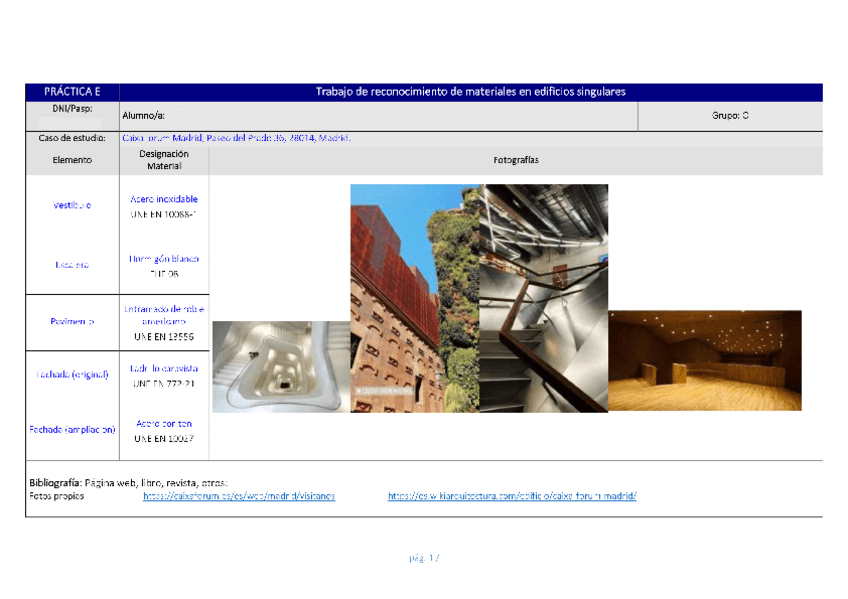Click the stainless steel stairwell photo
The width and height of the screenshot is (848, 599).
click(x=544, y=298)
